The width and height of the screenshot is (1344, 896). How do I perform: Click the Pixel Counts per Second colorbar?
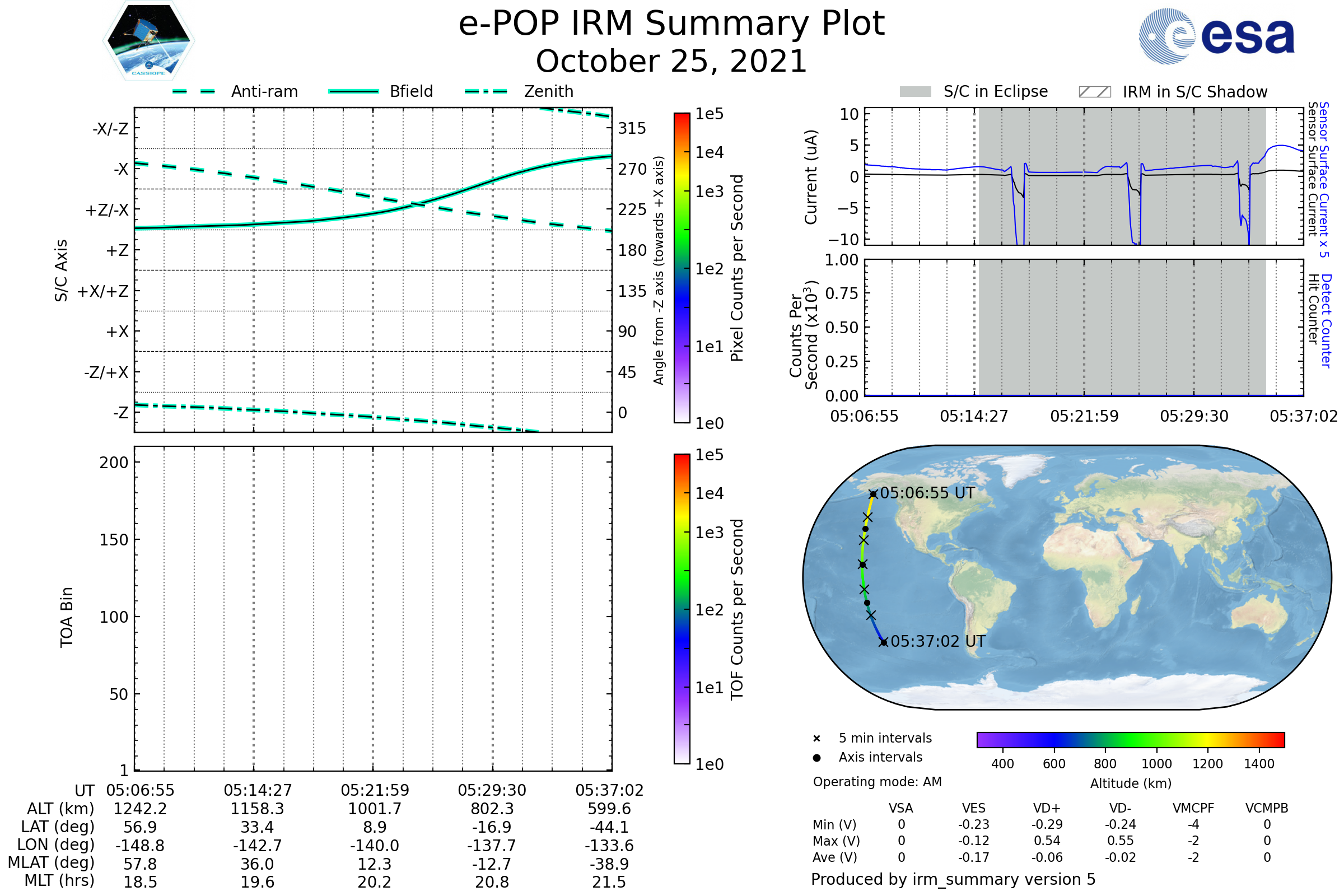click(x=682, y=268)
